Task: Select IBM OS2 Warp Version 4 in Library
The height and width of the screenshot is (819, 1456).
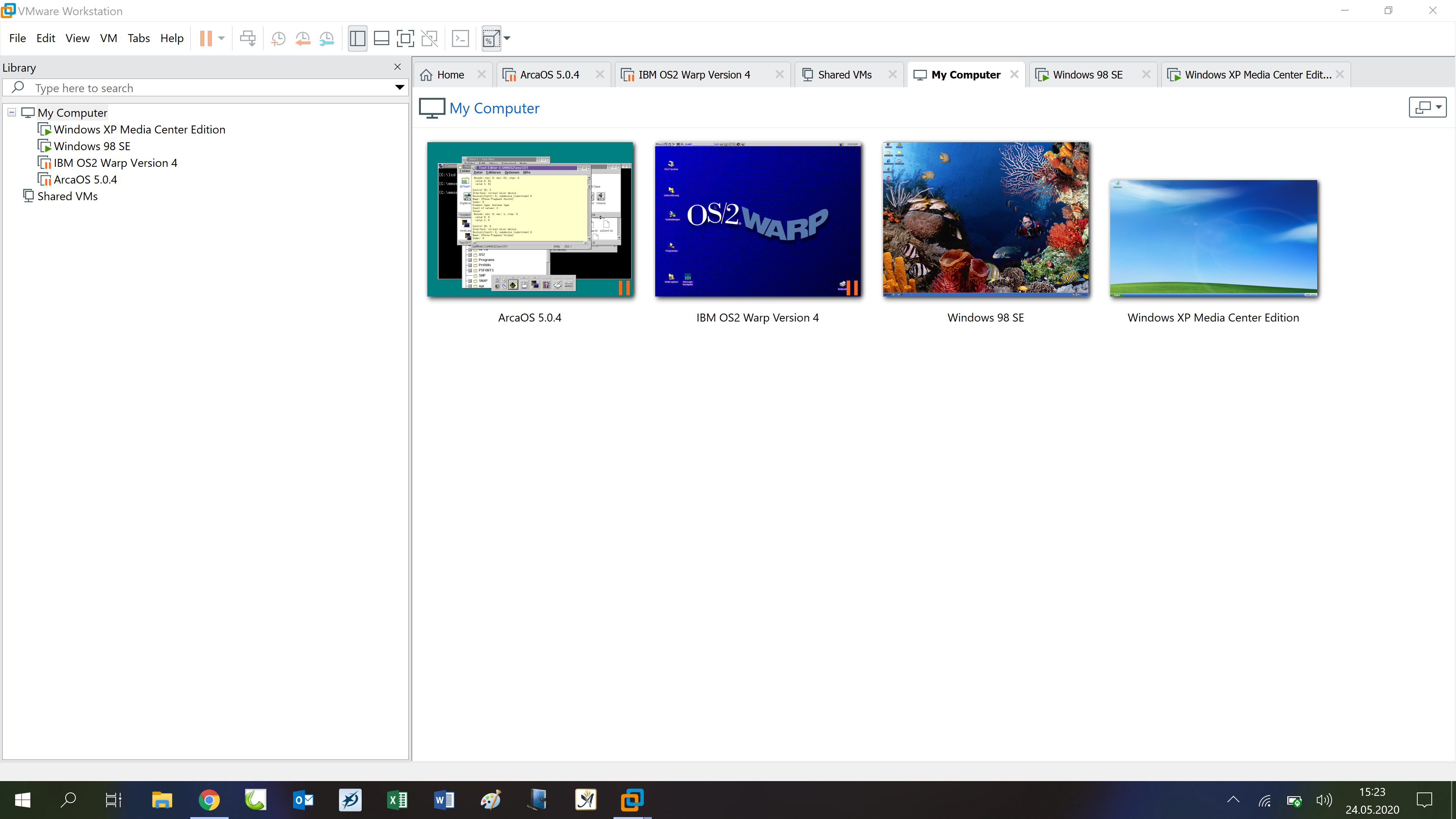Action: tap(115, 163)
